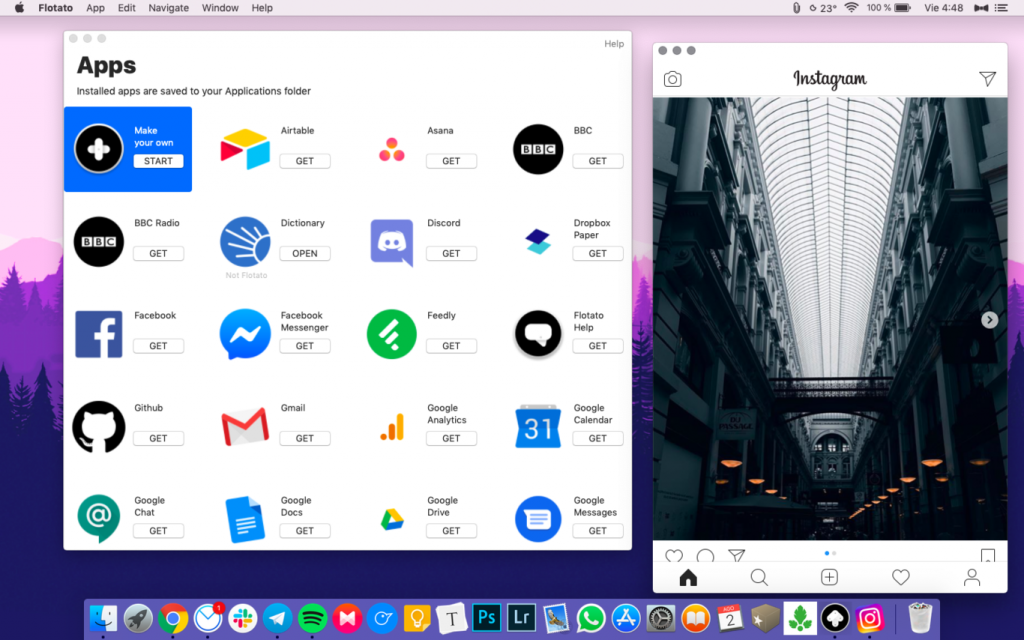Click the Google Chat icon
1024x640 pixels.
99,519
